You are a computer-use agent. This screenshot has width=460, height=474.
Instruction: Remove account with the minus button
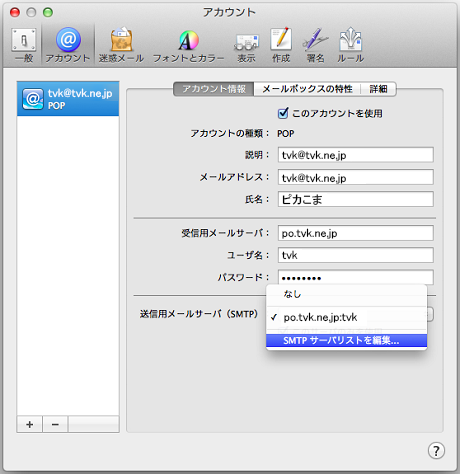(x=55, y=424)
